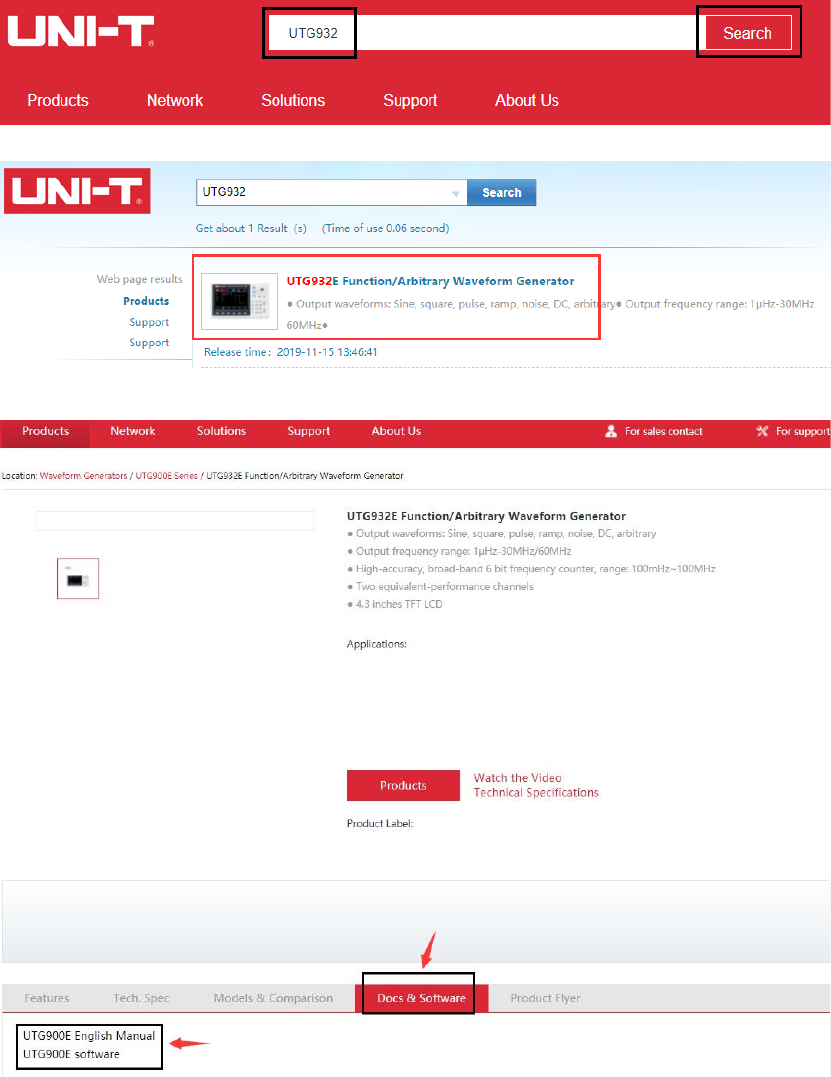The height and width of the screenshot is (1077, 831).
Task: Click Release time 2019-11-15 13:46:41 text
Action: click(x=291, y=352)
